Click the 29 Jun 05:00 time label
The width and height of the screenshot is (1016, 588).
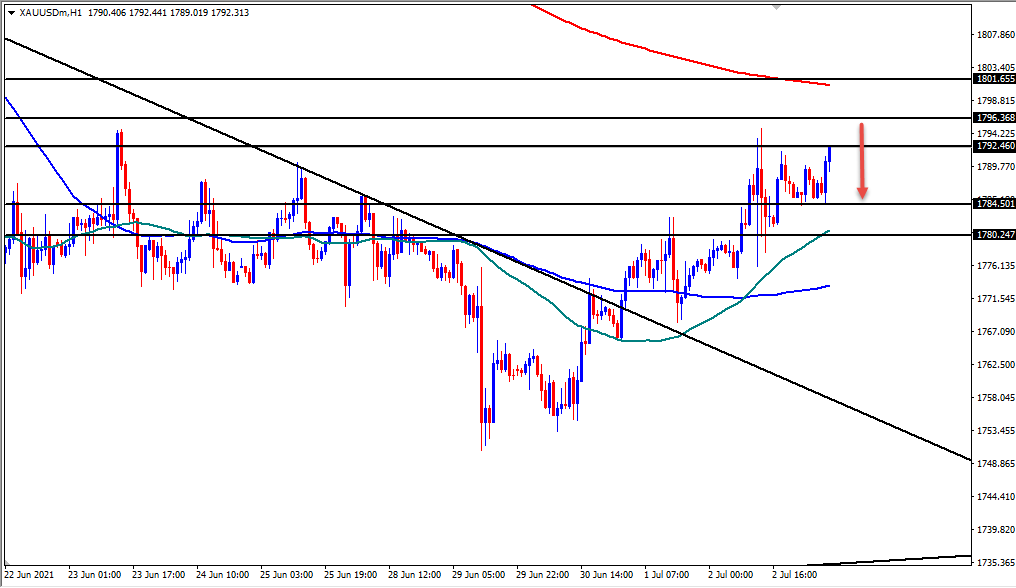click(479, 574)
